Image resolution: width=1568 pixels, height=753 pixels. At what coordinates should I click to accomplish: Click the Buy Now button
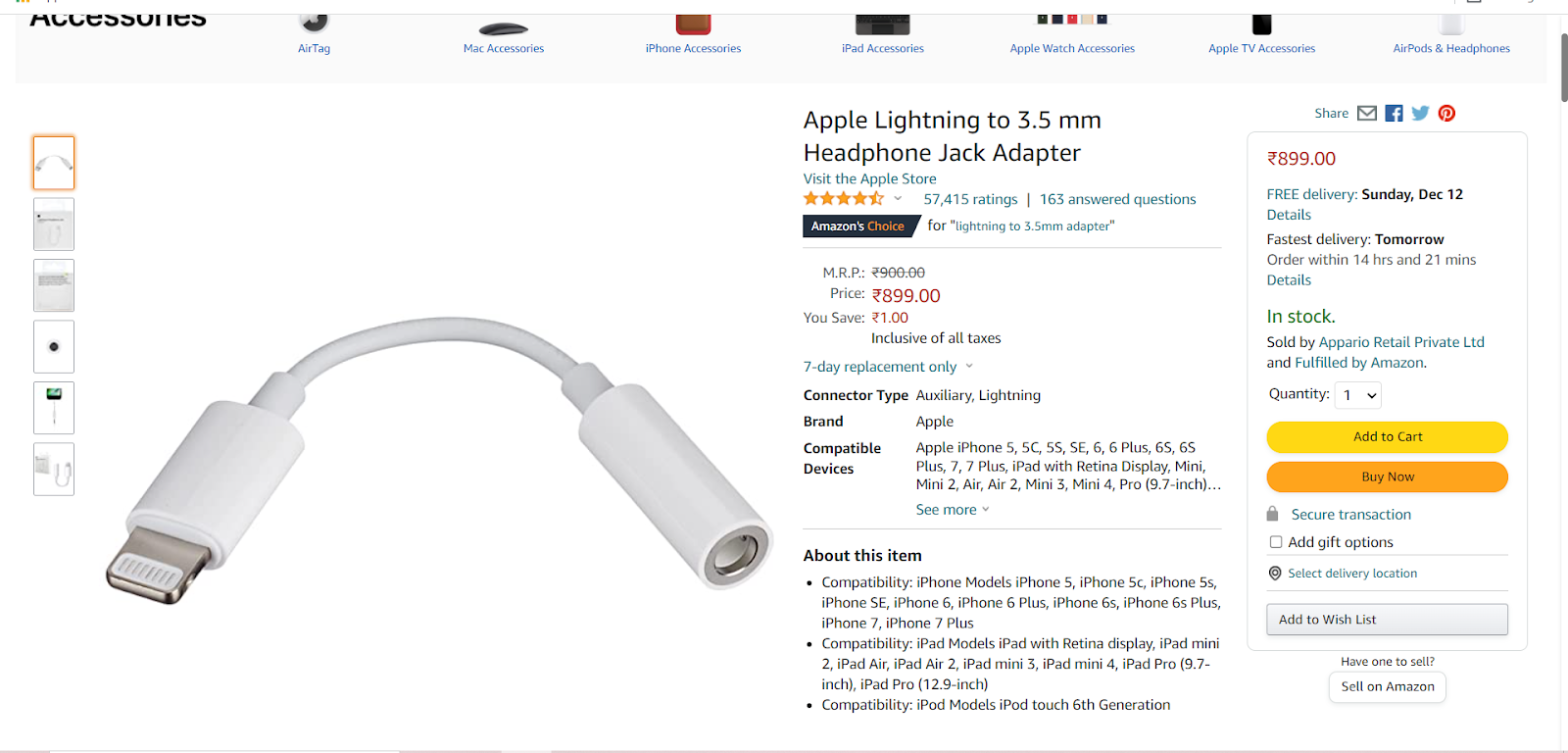coord(1387,477)
